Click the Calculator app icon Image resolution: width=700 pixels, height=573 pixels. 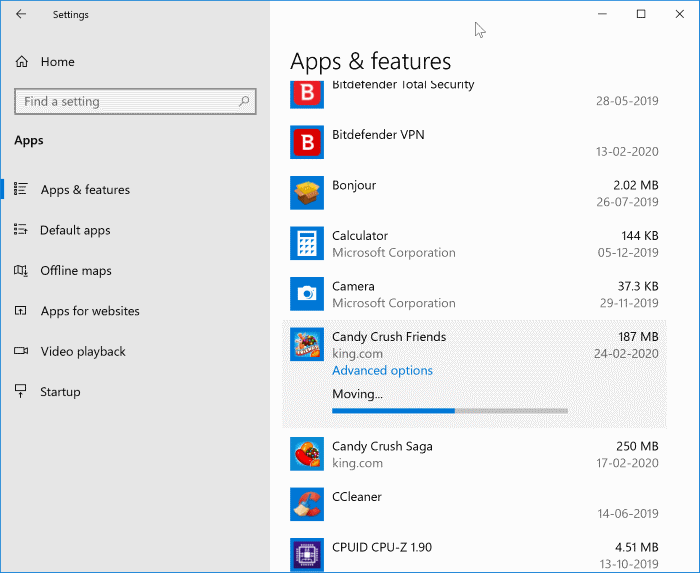coord(307,243)
